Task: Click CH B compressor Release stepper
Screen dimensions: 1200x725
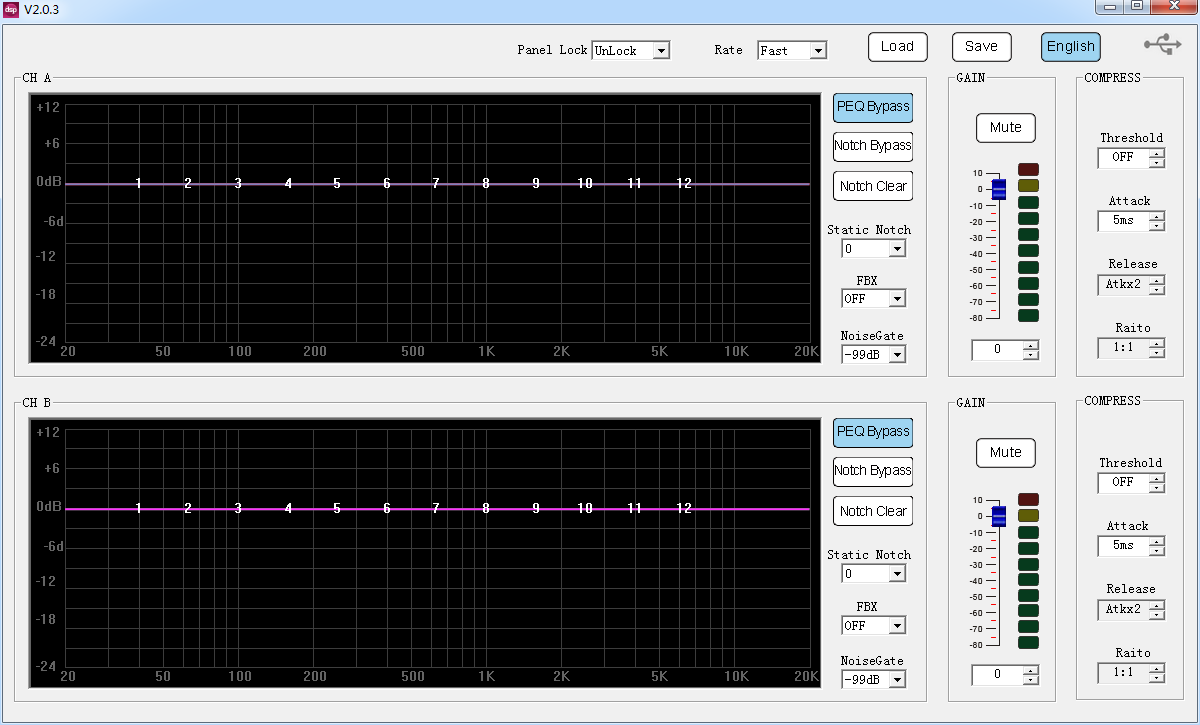Action: [1157, 610]
